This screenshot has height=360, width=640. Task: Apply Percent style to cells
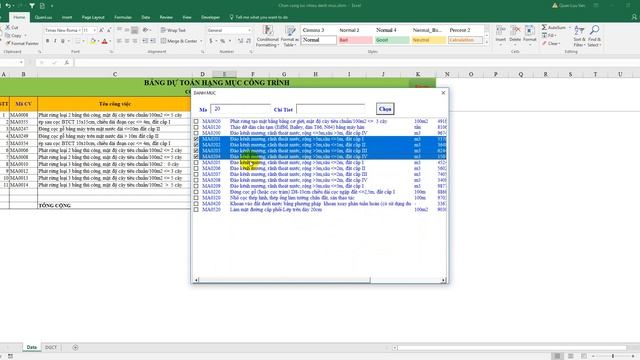(x=222, y=41)
